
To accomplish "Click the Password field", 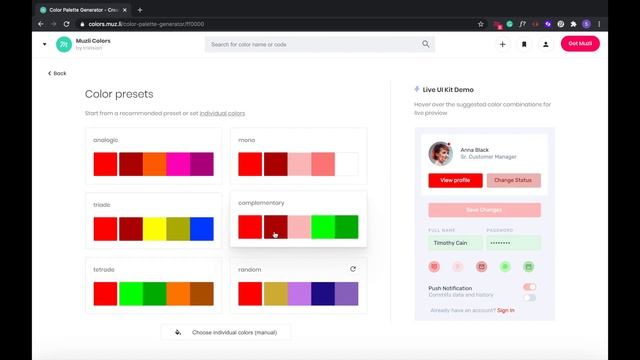I will 513,243.
